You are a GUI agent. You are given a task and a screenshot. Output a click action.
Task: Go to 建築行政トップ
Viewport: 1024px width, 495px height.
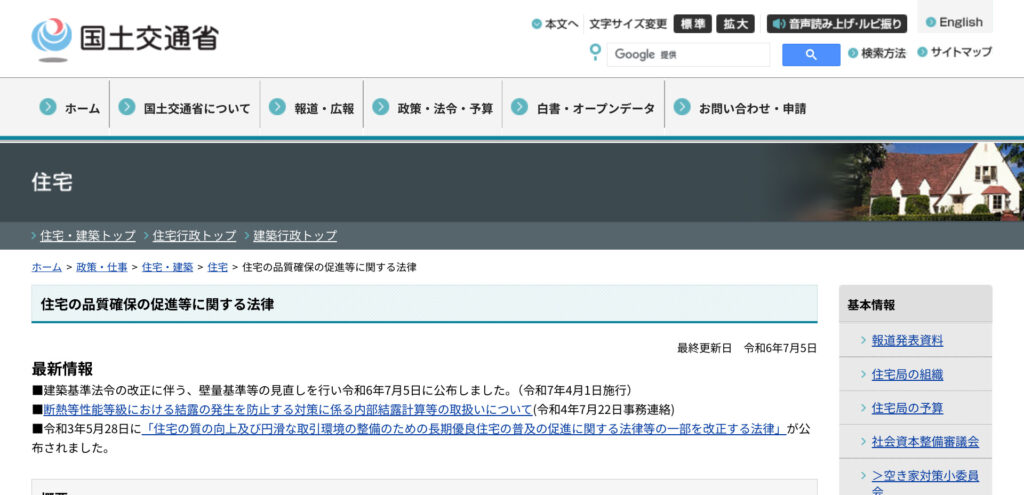point(295,236)
